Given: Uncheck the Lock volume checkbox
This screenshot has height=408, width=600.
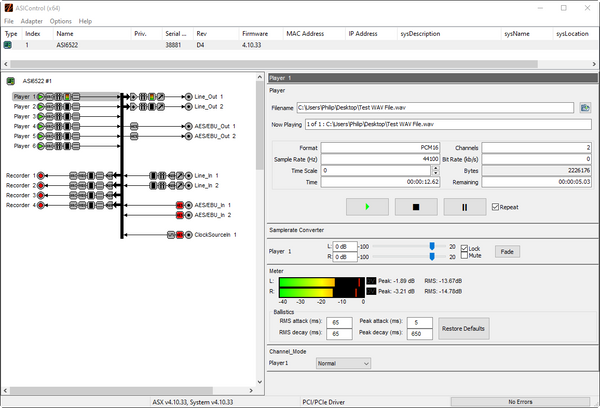Looking at the screenshot, I should [464, 247].
